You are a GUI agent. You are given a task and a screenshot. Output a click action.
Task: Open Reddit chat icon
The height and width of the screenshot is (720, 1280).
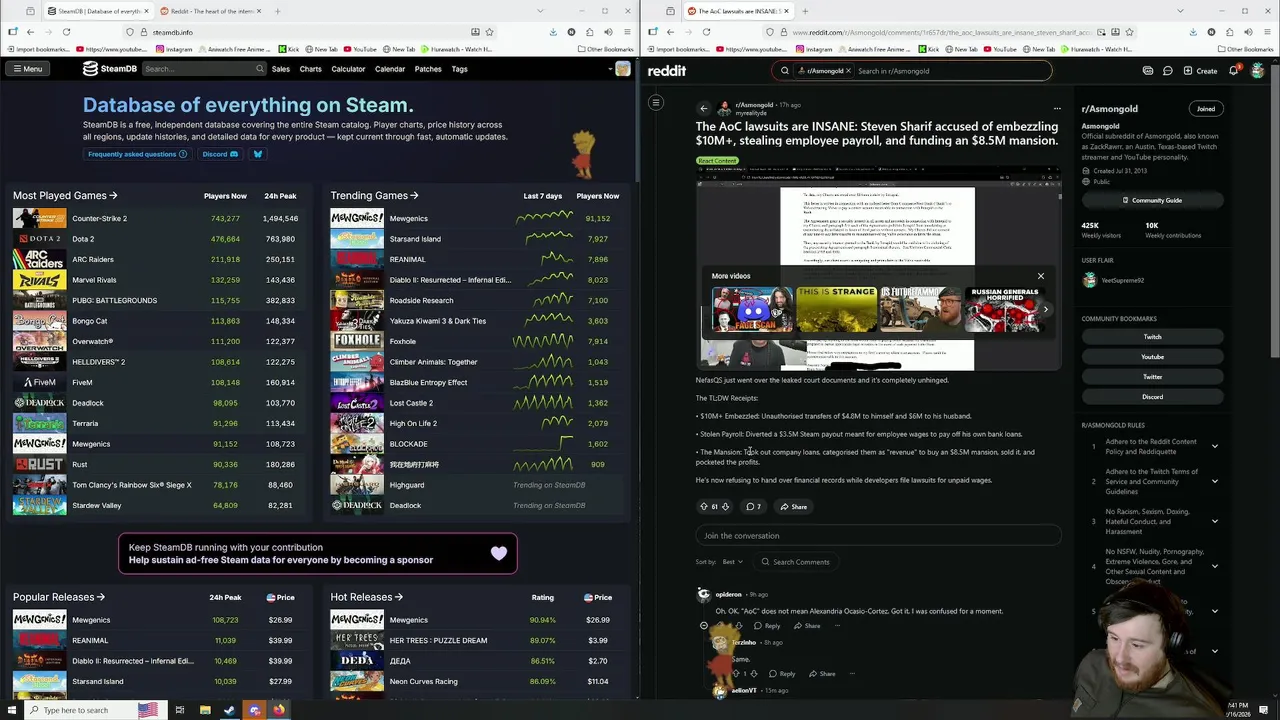[x=1167, y=71]
